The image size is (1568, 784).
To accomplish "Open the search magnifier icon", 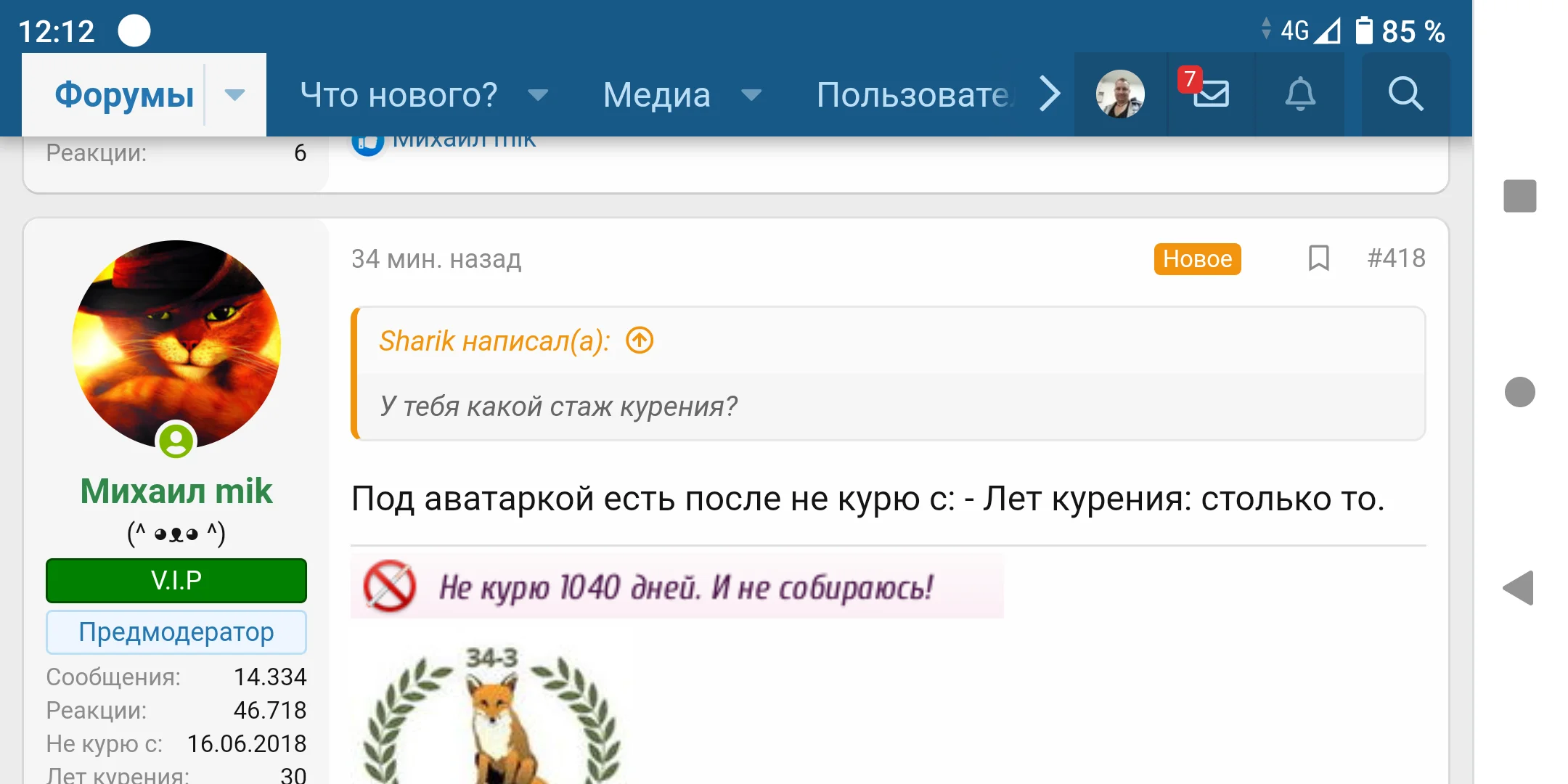I will coord(1405,94).
